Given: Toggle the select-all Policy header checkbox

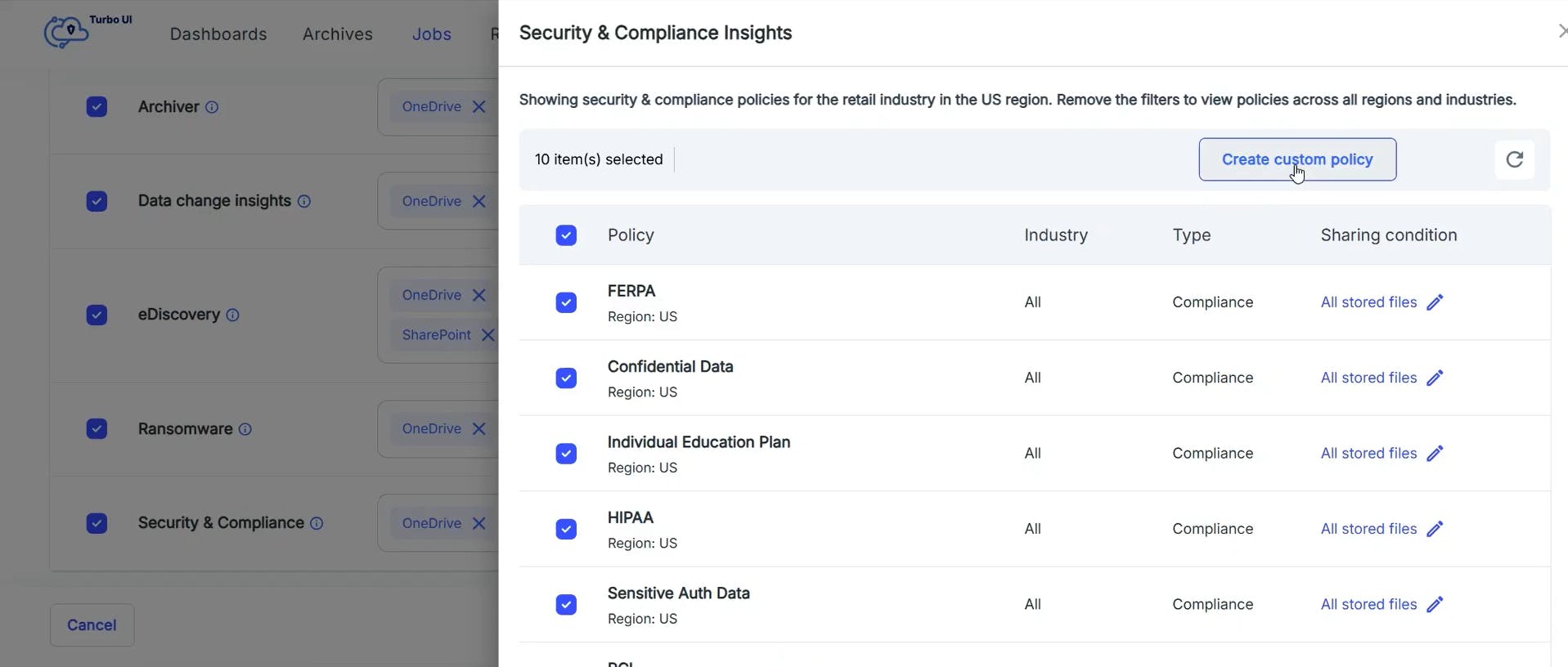Looking at the screenshot, I should coord(566,235).
